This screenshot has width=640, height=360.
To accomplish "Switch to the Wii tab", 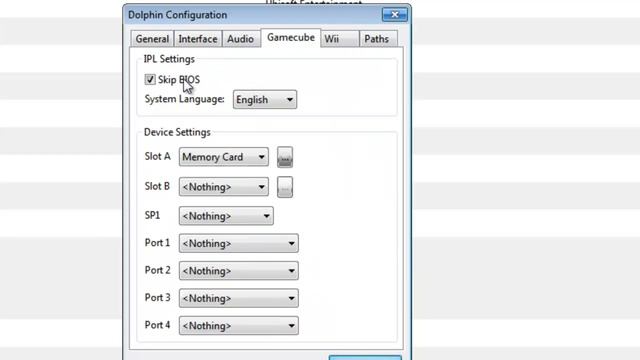I will pyautogui.click(x=340, y=39).
